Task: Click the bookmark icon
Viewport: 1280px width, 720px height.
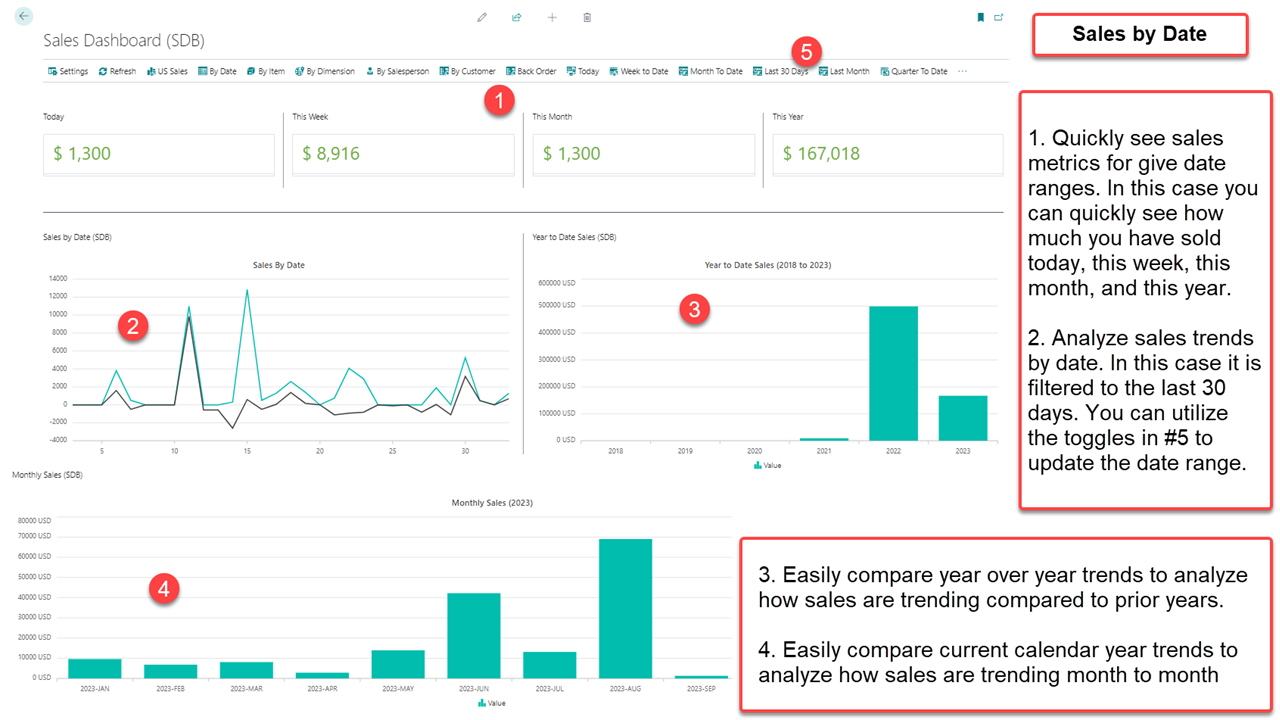Action: tap(980, 17)
